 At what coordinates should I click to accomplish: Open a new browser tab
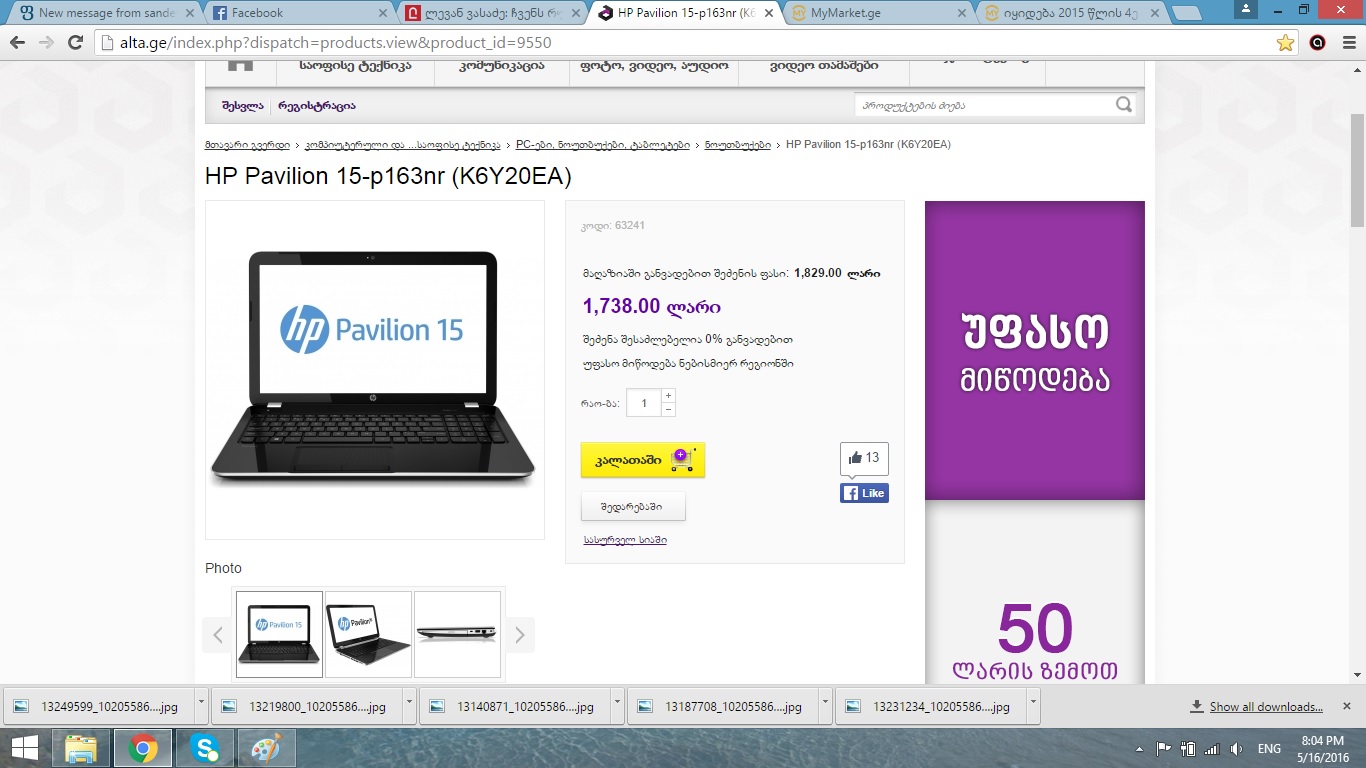[1186, 13]
